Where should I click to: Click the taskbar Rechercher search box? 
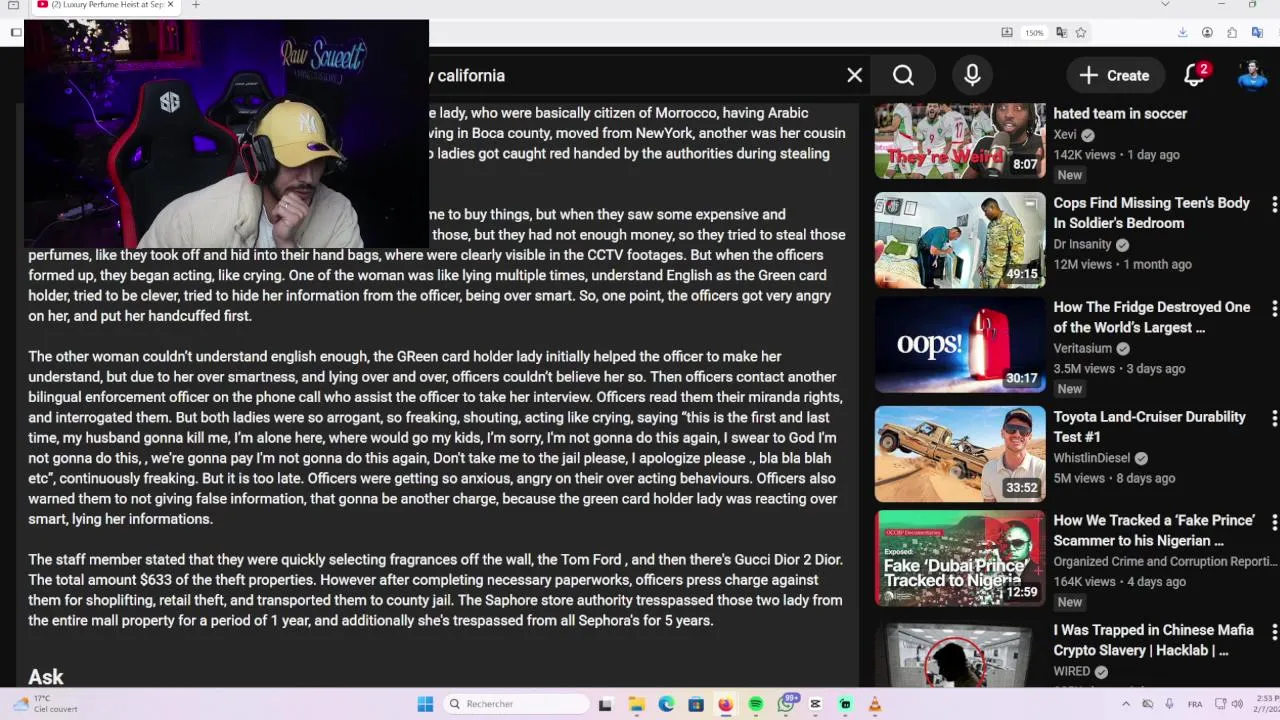(517, 704)
